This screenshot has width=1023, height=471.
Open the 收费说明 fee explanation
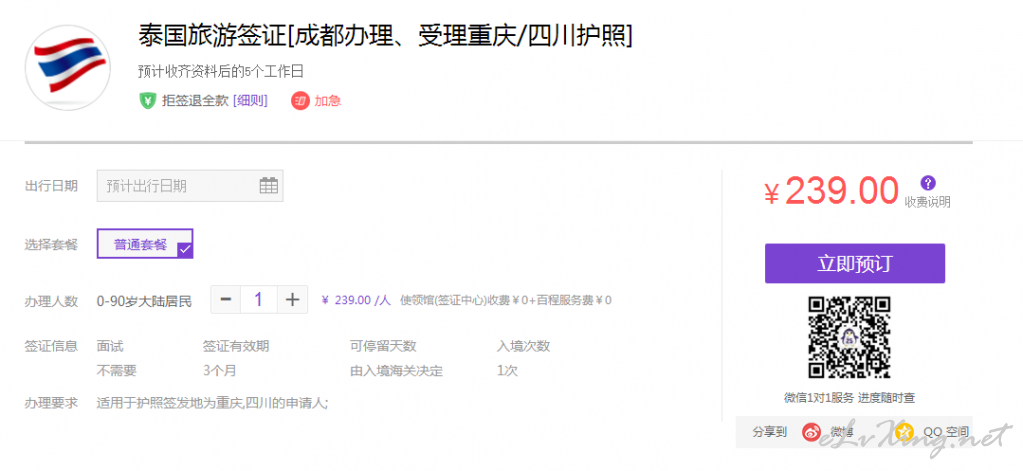(x=928, y=202)
